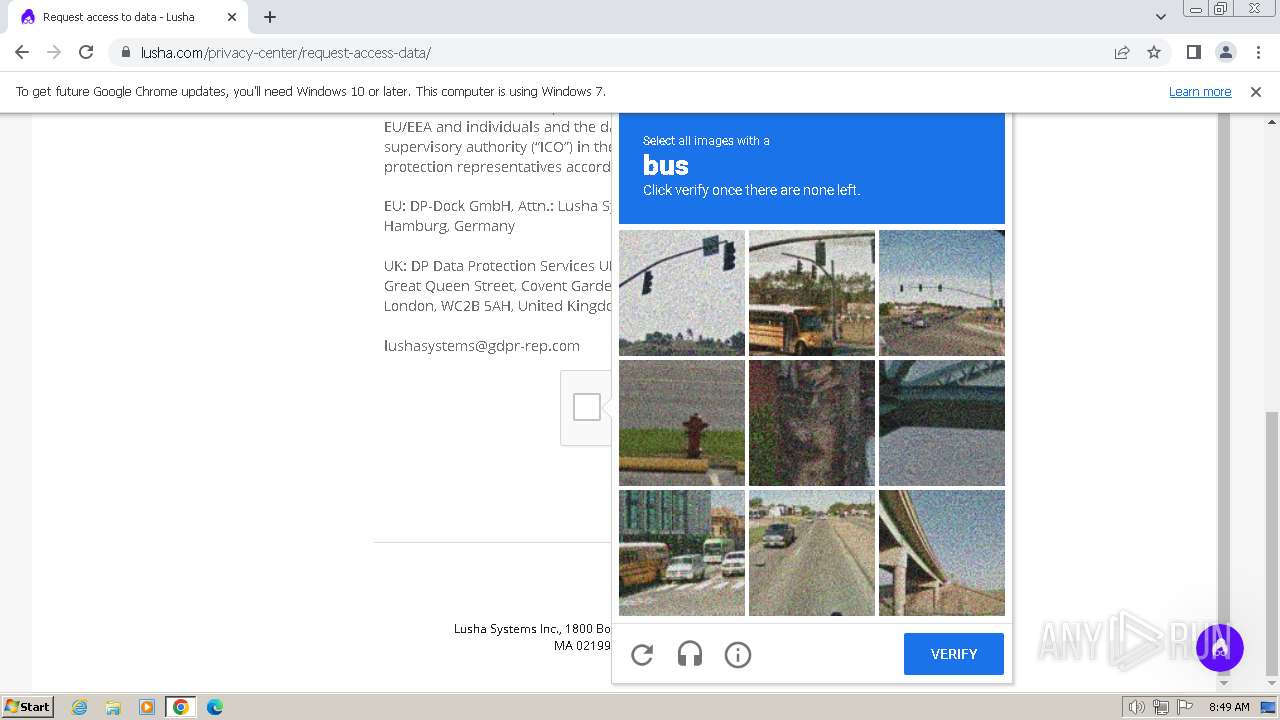Click the address bar URL field
Viewport: 1280px width, 720px height.
(610, 53)
